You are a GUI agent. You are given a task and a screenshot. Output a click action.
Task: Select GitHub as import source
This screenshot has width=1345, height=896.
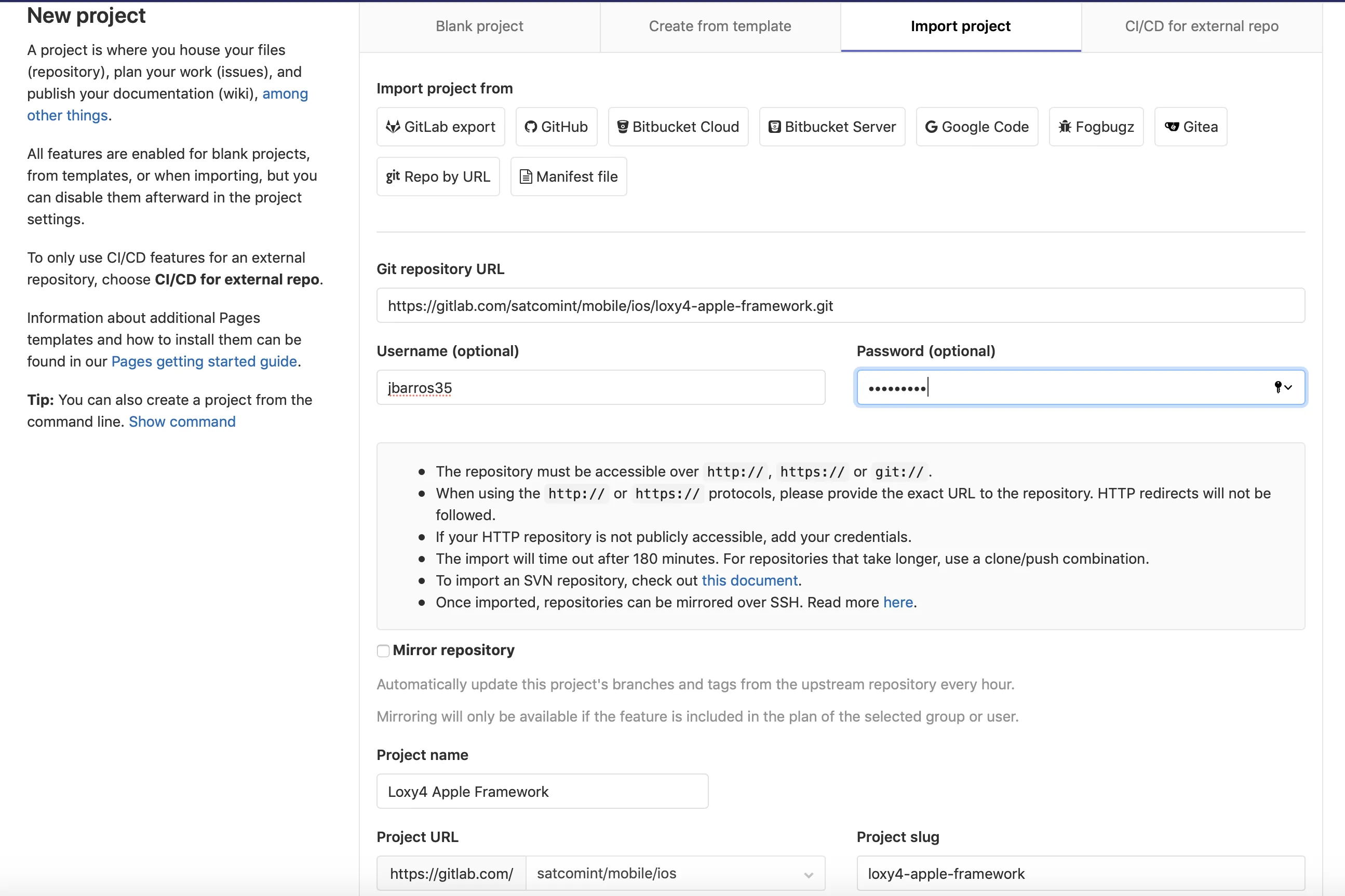coord(556,127)
